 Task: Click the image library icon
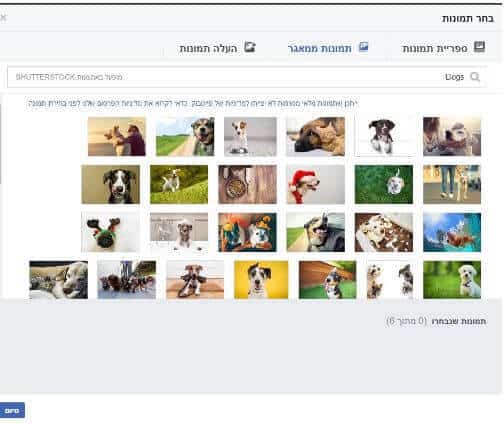[479, 47]
